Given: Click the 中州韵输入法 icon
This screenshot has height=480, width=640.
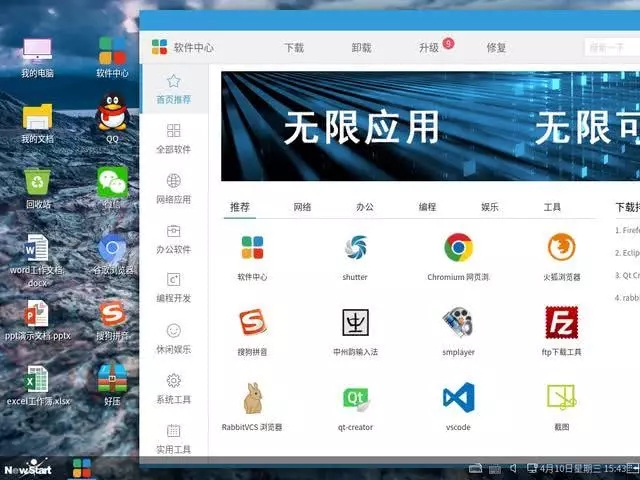Looking at the screenshot, I should (356, 322).
